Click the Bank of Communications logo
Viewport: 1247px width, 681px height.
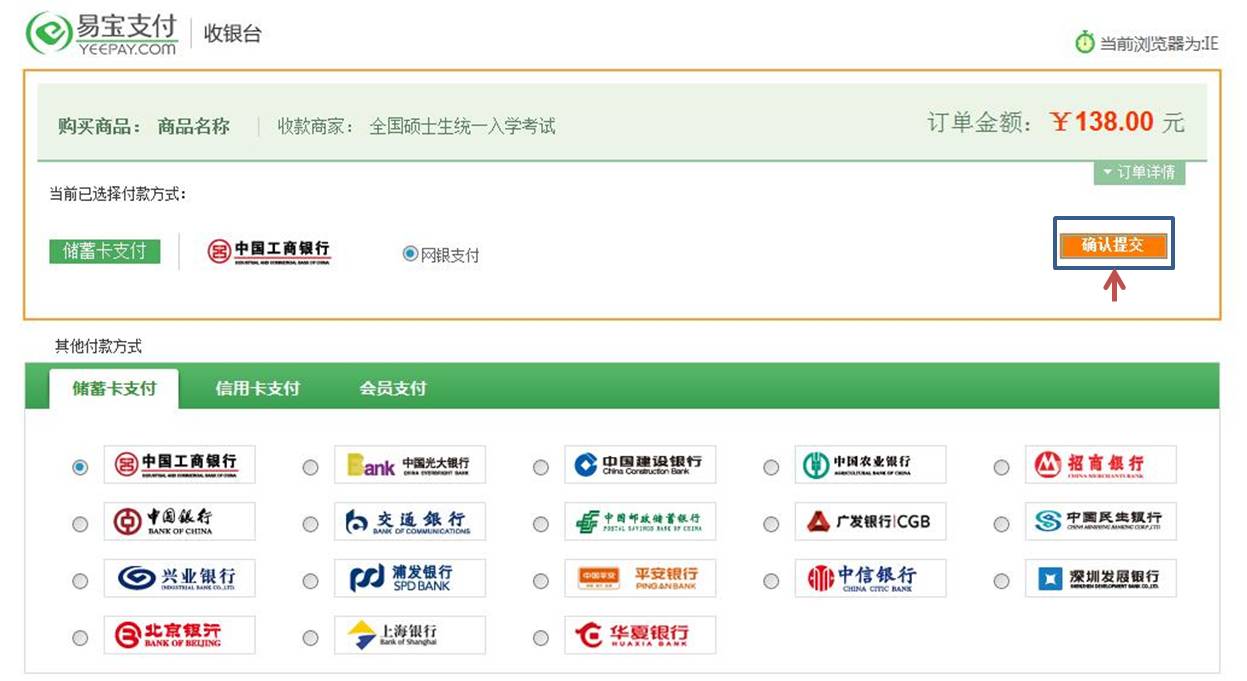pyautogui.click(x=409, y=522)
